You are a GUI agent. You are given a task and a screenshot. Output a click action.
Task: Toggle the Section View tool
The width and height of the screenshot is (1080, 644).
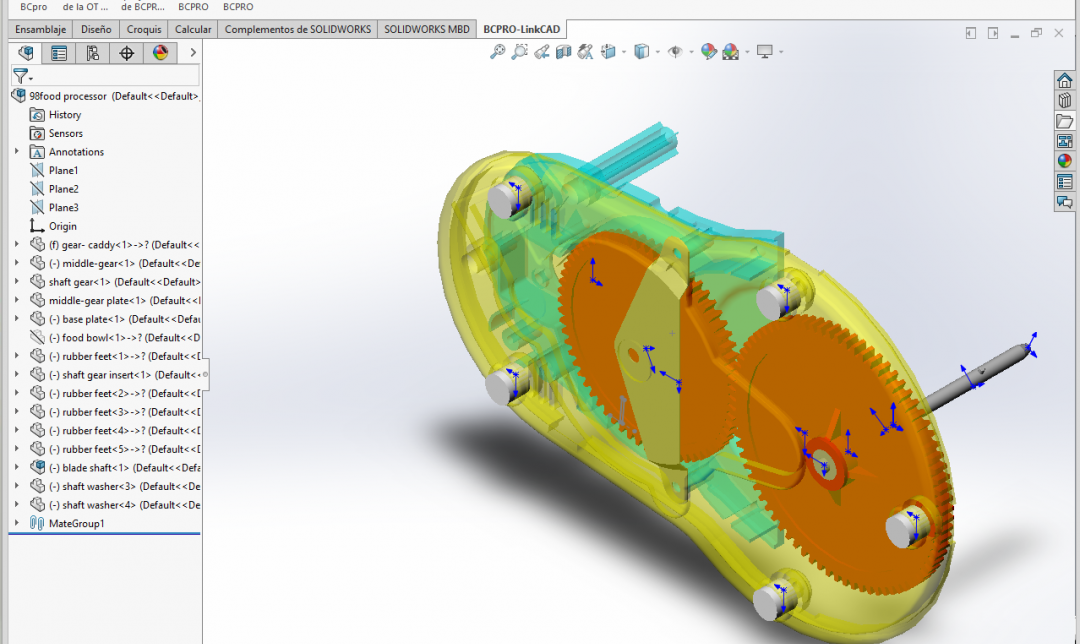[x=563, y=52]
